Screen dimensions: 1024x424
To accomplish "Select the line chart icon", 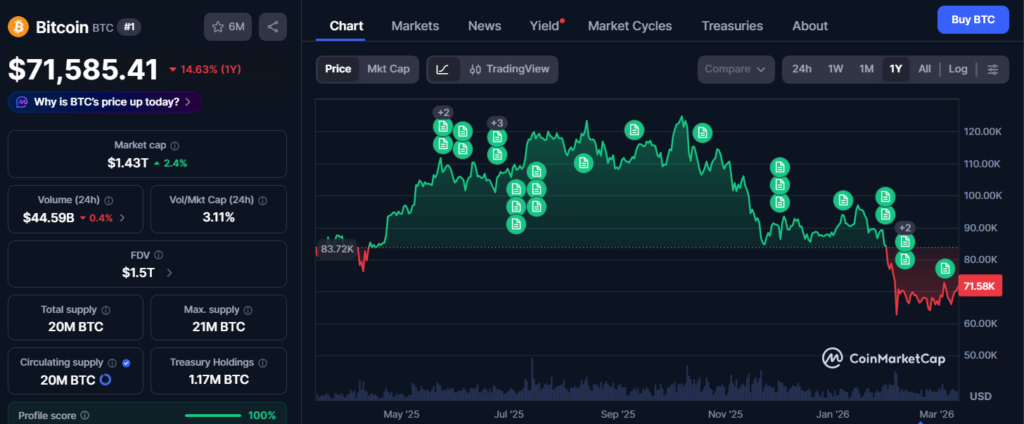I will [443, 69].
